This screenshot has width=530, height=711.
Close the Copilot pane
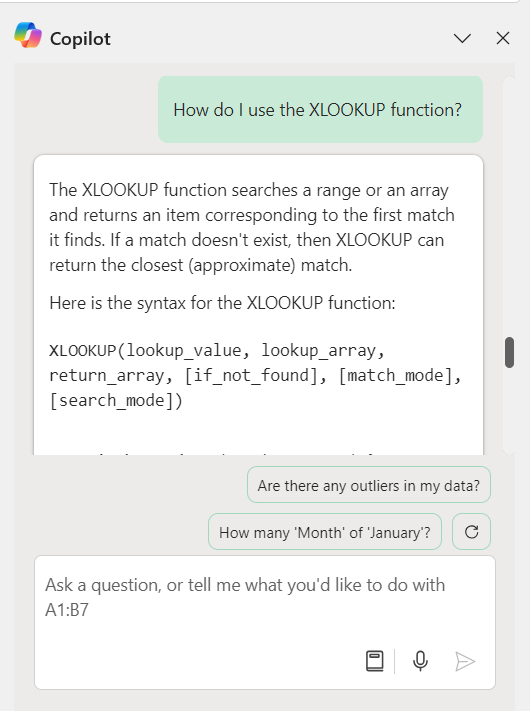[503, 39]
